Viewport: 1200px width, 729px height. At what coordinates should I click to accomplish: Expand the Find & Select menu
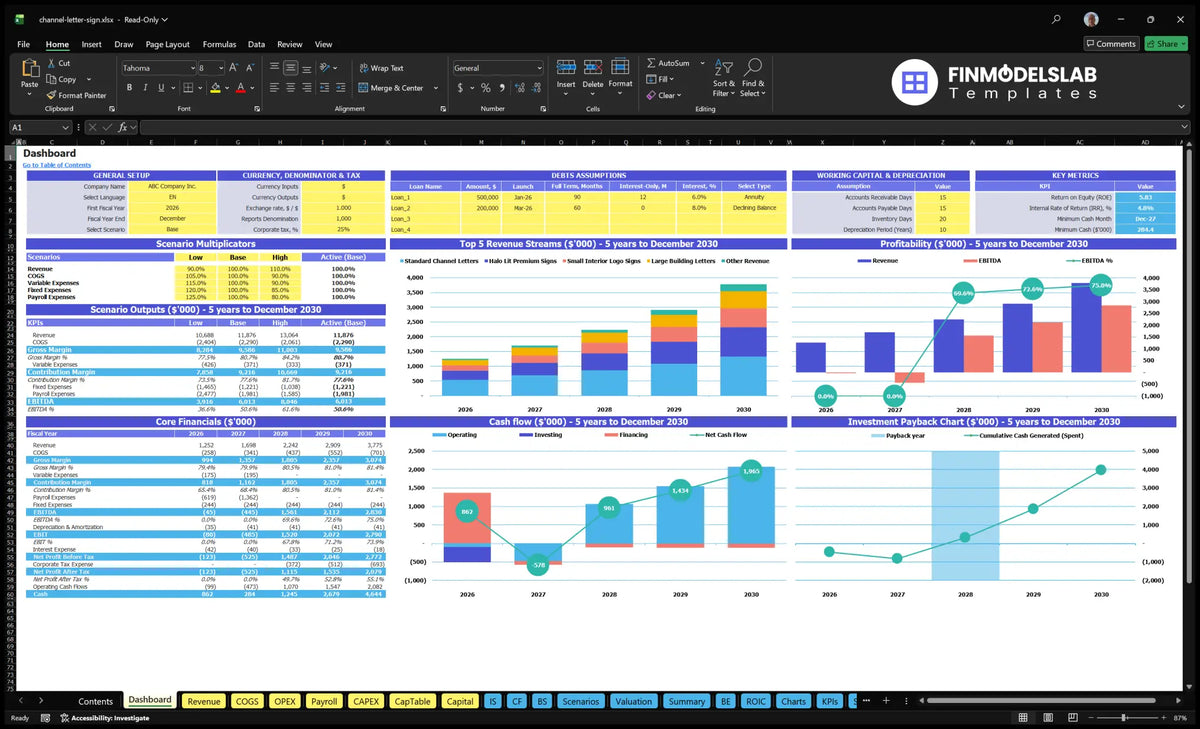pos(753,76)
